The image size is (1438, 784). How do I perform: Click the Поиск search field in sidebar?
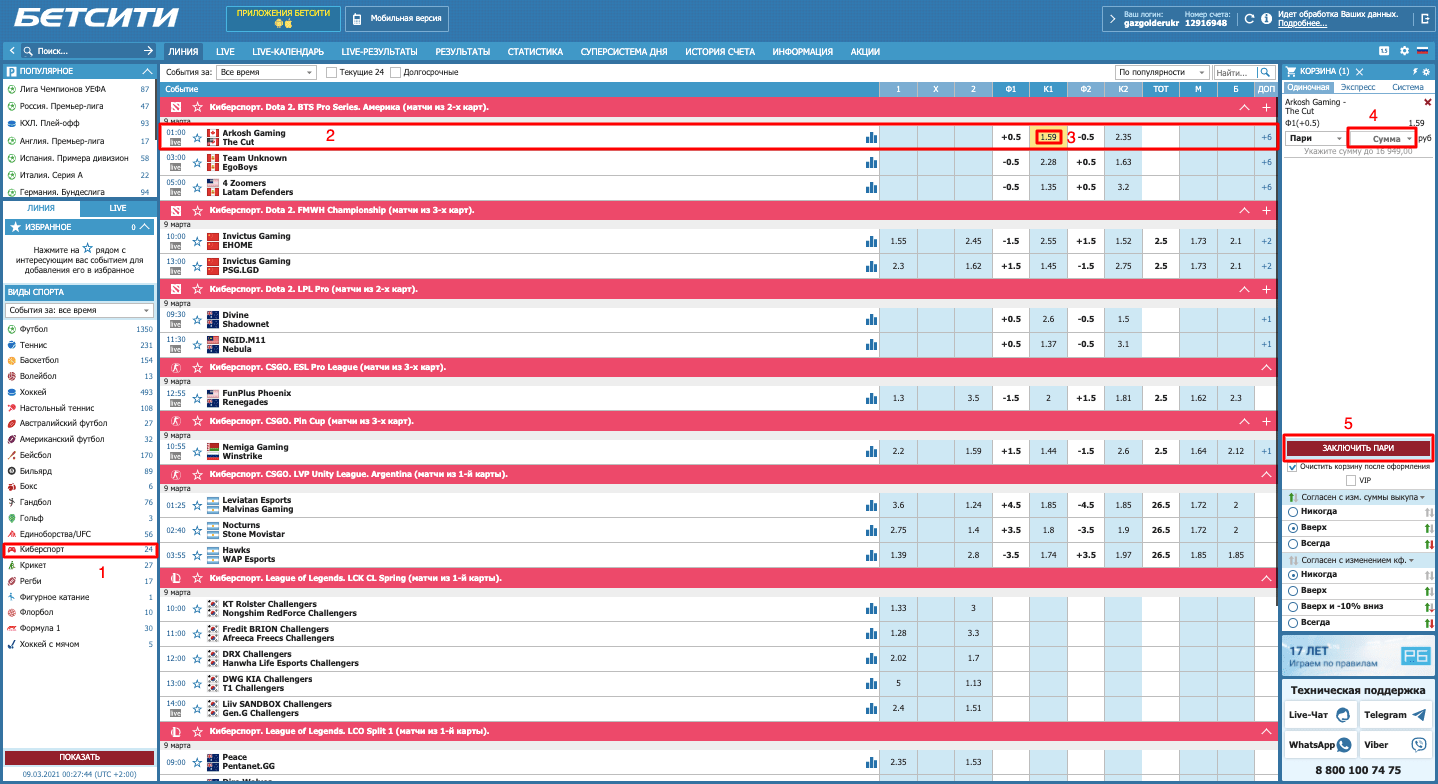tap(86, 50)
